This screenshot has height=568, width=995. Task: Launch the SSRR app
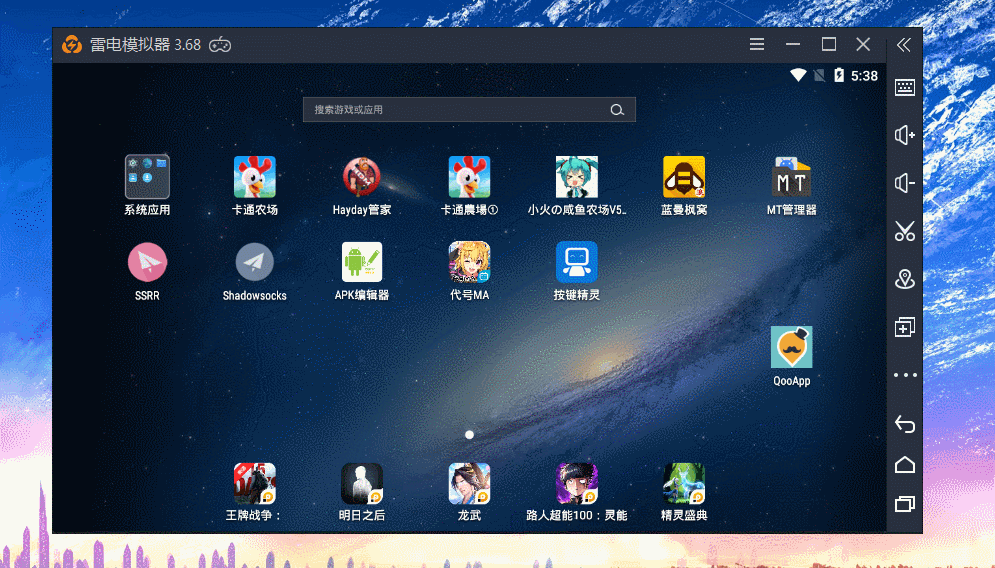147,262
